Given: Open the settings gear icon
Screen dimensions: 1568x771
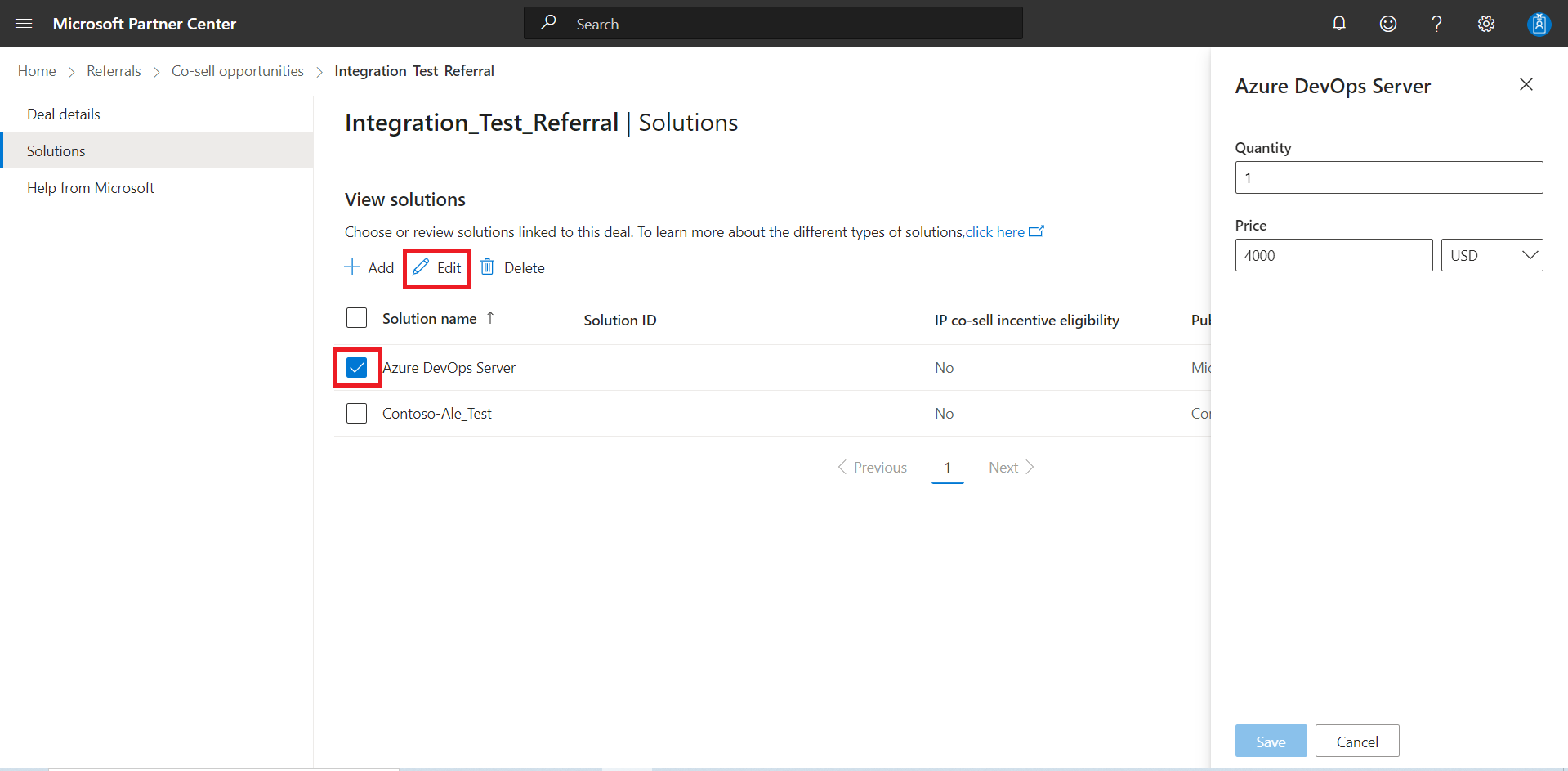Looking at the screenshot, I should tap(1486, 24).
